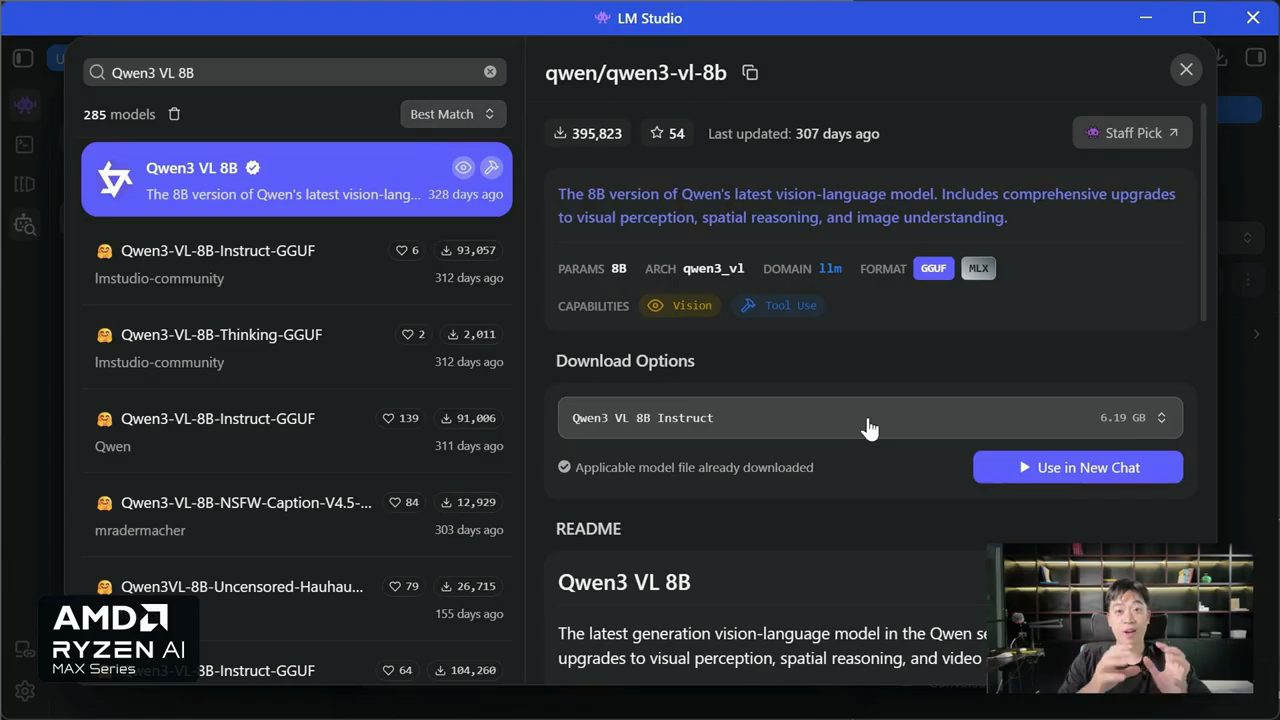Click the 8B params value

click(619, 268)
